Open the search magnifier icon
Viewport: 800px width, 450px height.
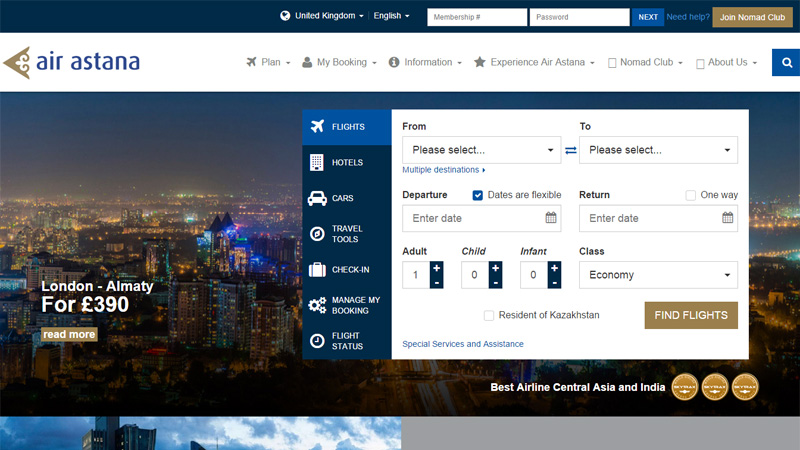tap(786, 62)
